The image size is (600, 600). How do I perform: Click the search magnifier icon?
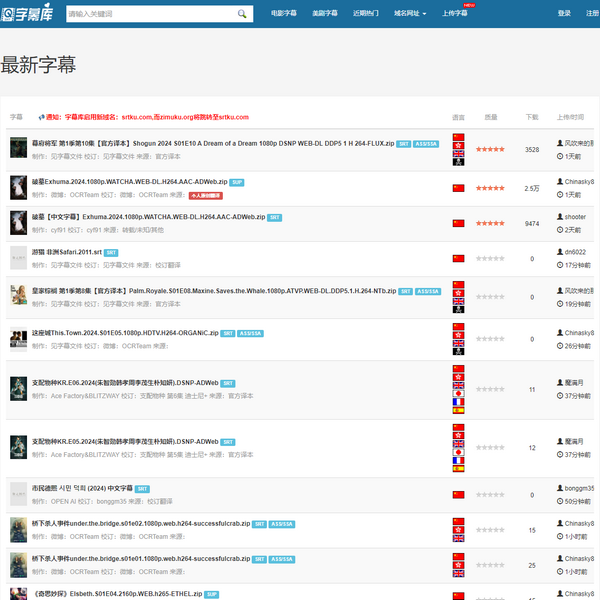point(240,14)
